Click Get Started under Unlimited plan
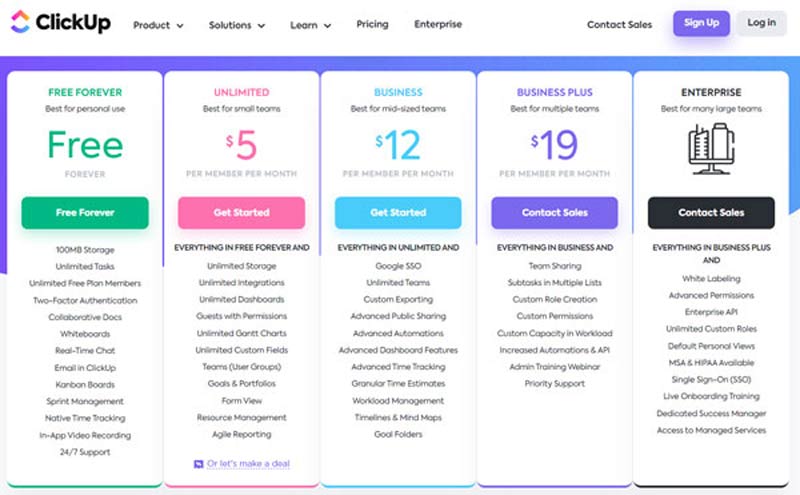This screenshot has width=800, height=495. coord(242,213)
